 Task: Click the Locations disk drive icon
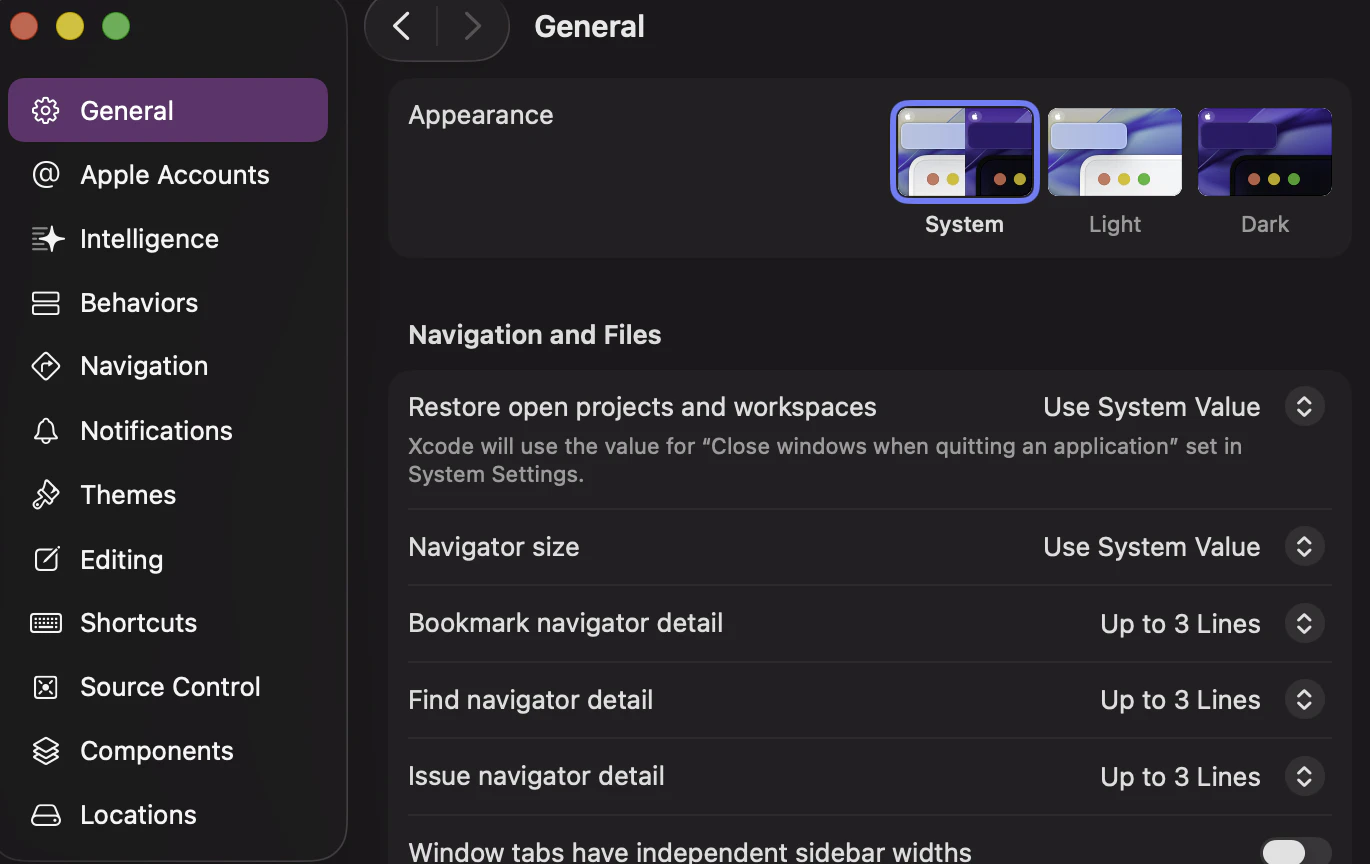tap(46, 815)
